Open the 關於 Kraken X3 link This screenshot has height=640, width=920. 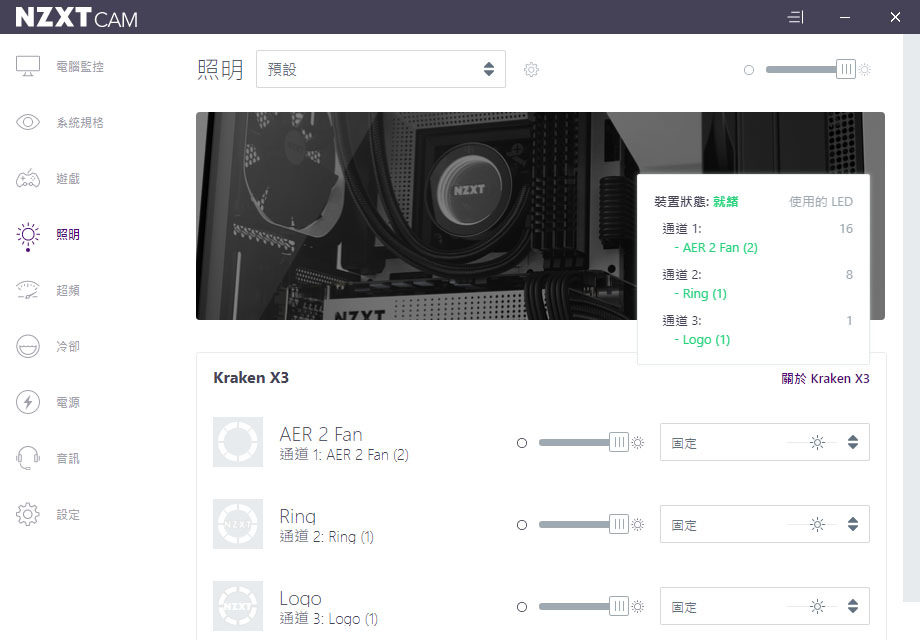825,378
